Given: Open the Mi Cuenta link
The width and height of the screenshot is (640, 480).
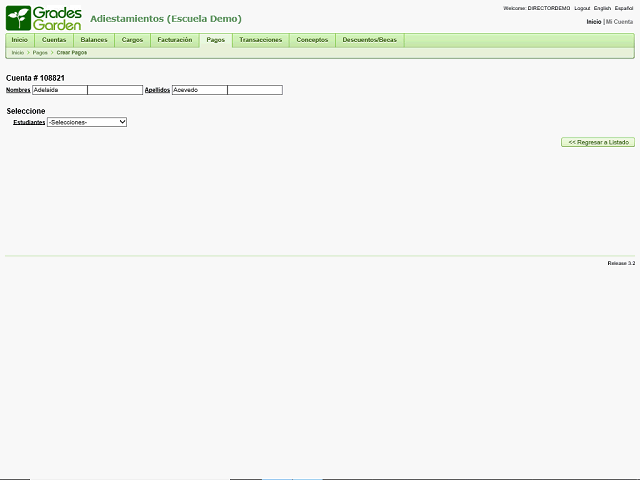Looking at the screenshot, I should 619,22.
